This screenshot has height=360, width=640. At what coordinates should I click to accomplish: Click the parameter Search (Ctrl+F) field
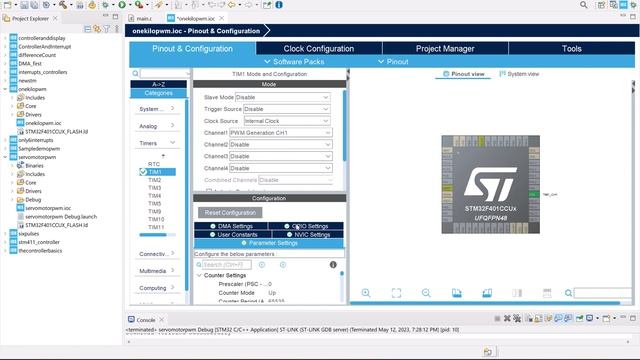tap(227, 264)
